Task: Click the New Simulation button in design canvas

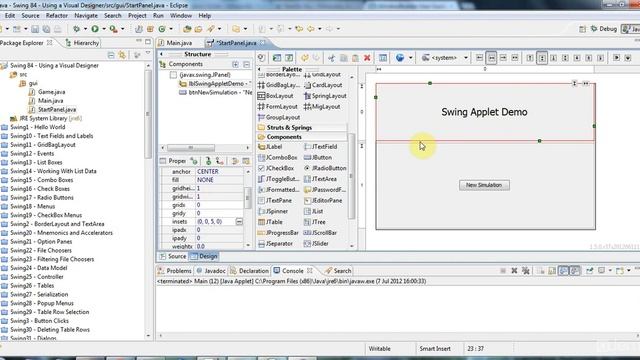Action: (x=484, y=185)
